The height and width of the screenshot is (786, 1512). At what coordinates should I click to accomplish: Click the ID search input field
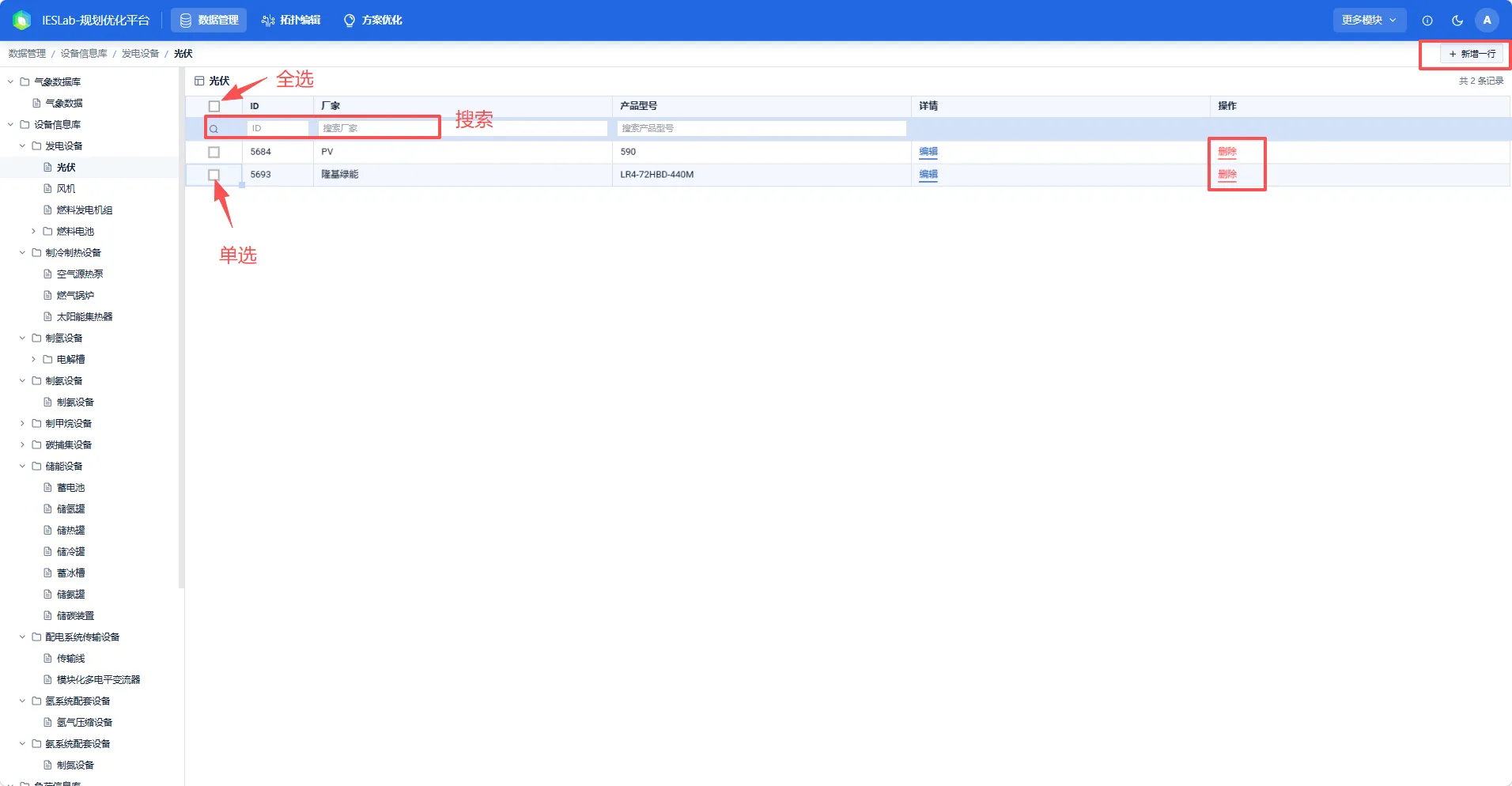point(278,128)
